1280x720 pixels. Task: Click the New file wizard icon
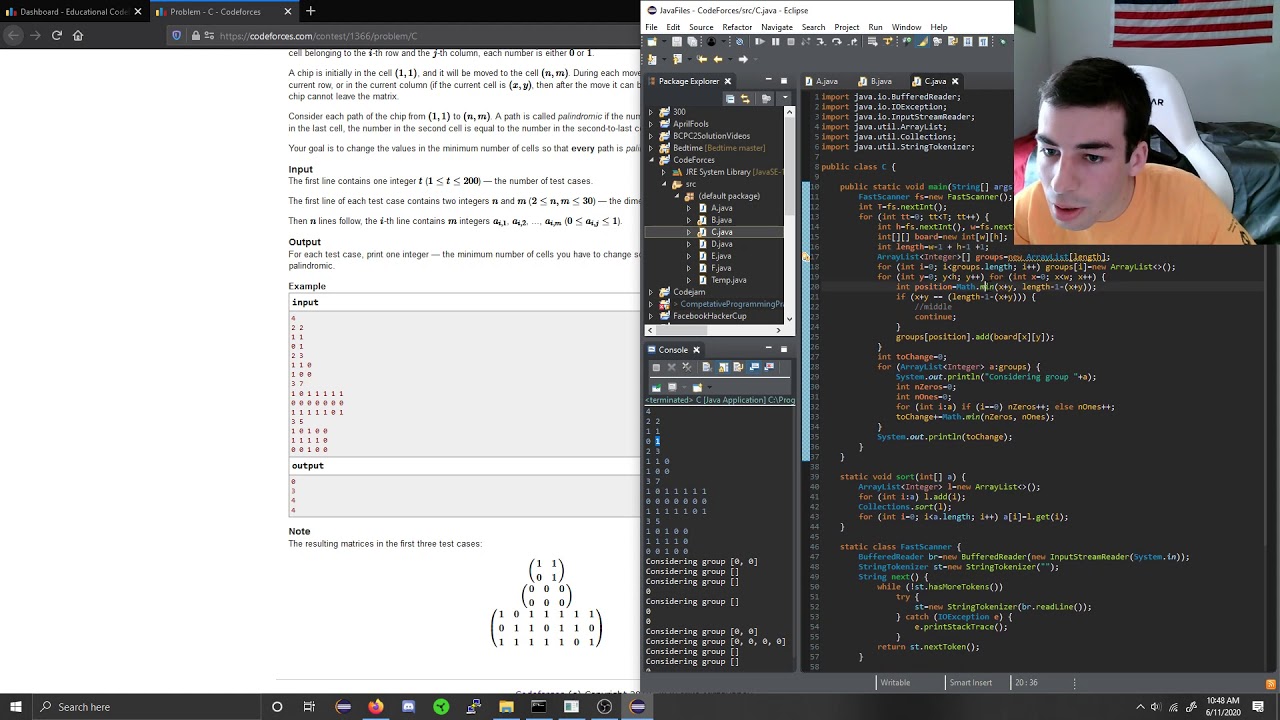652,41
